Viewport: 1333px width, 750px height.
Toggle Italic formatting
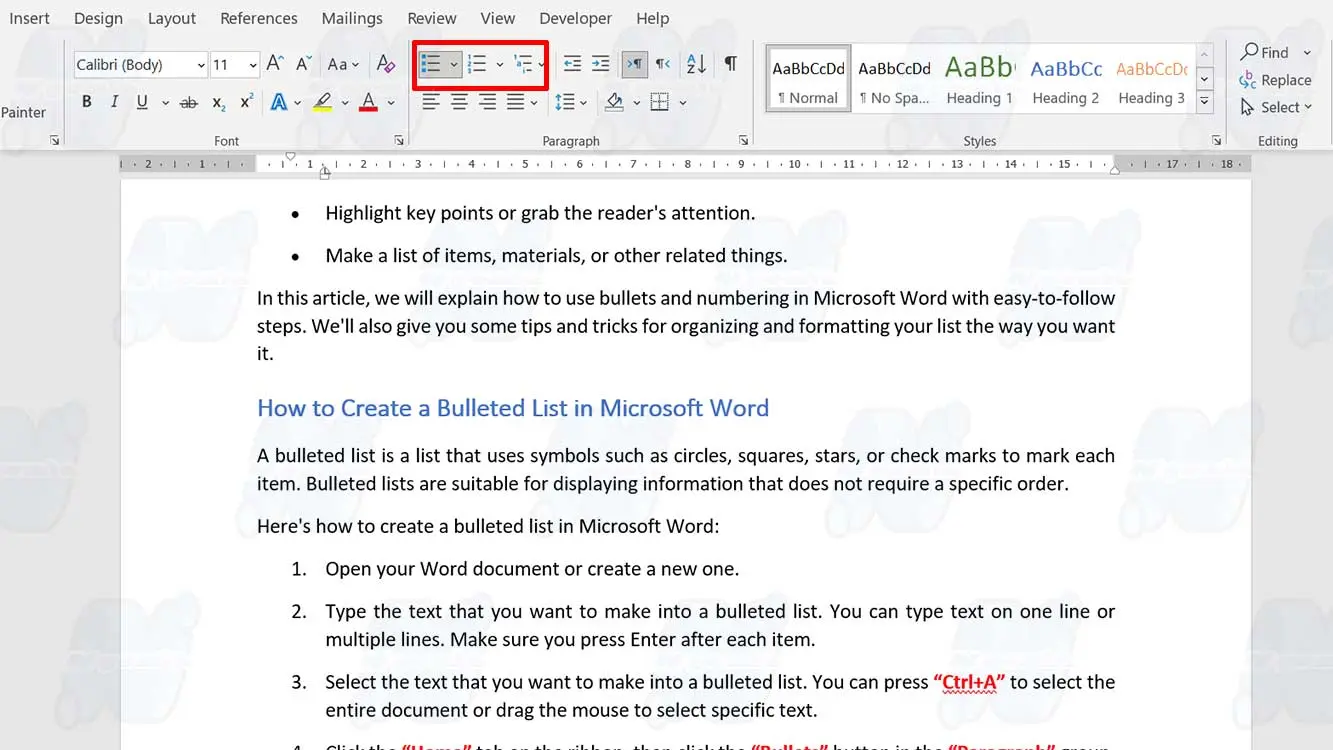[x=114, y=102]
